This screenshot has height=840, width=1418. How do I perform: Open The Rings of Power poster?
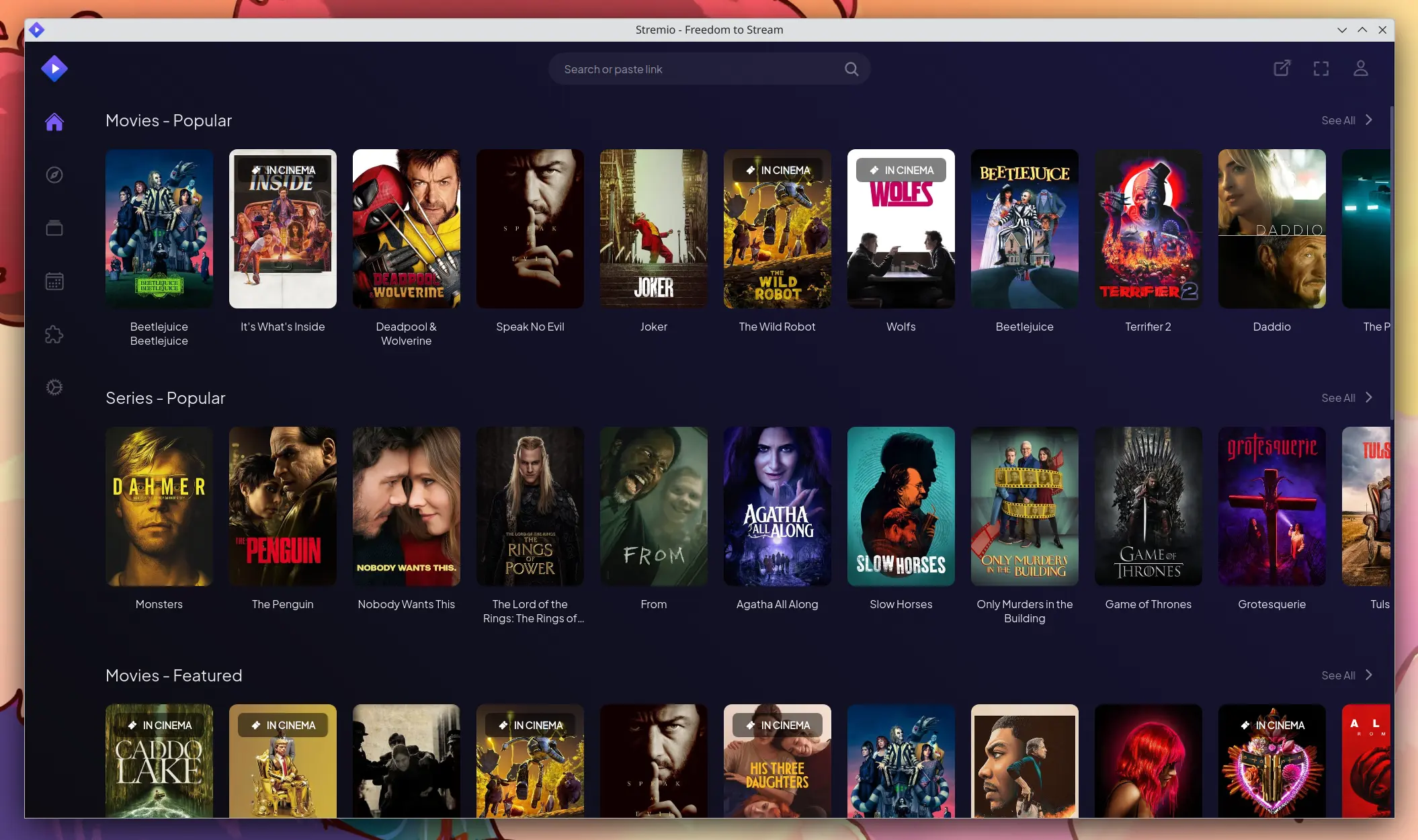[530, 506]
